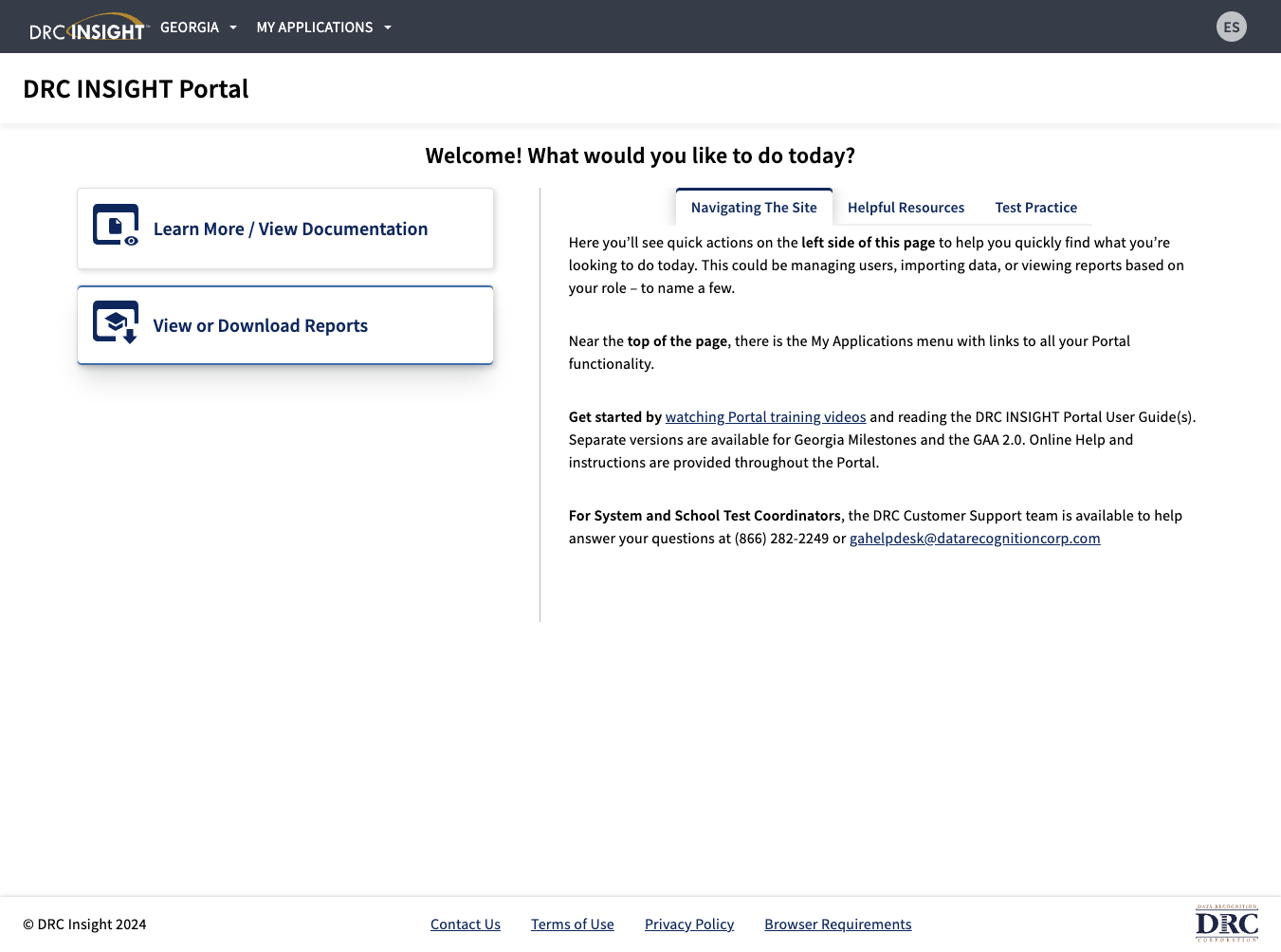The height and width of the screenshot is (952, 1281).
Task: Open Learn More / View Documentation card
Action: coord(285,229)
